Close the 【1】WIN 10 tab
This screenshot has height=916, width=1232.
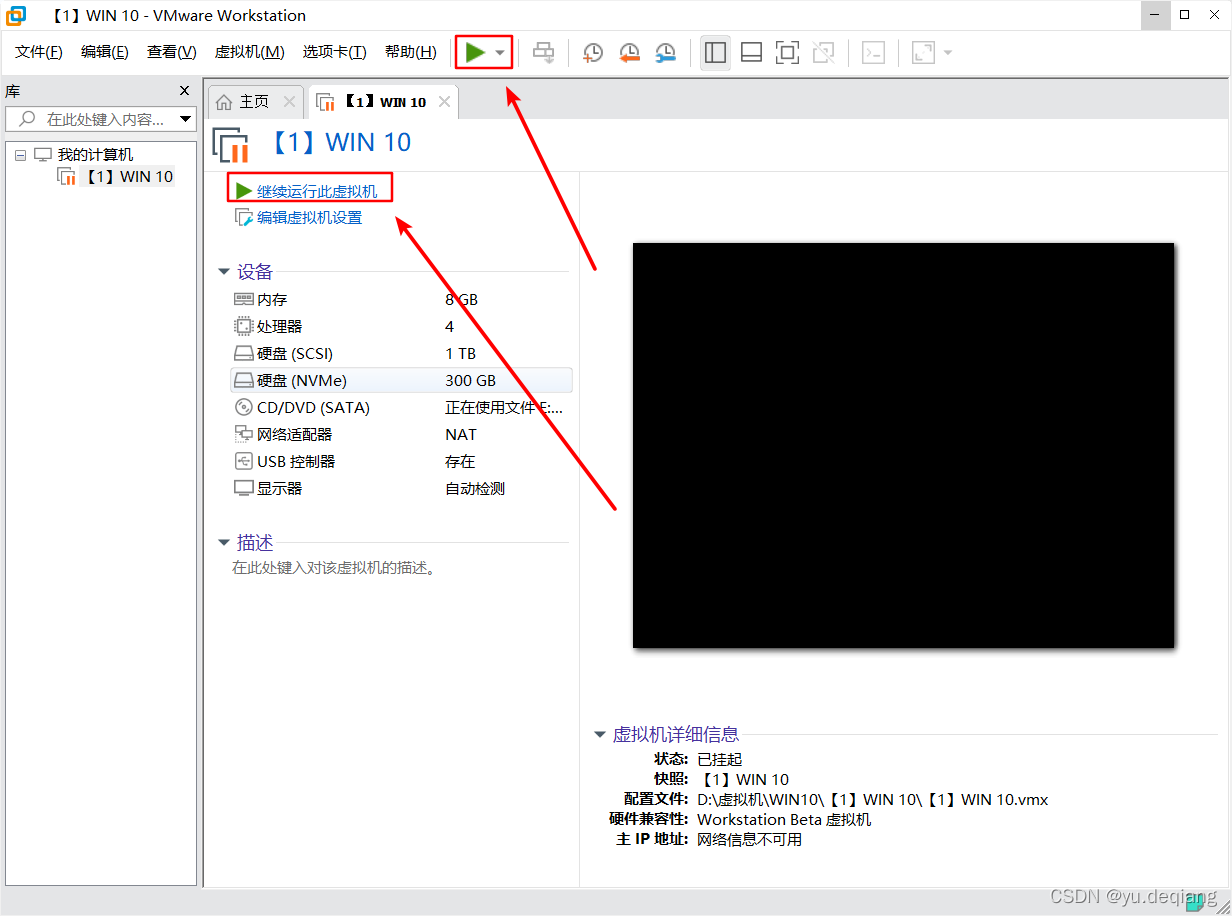click(444, 102)
